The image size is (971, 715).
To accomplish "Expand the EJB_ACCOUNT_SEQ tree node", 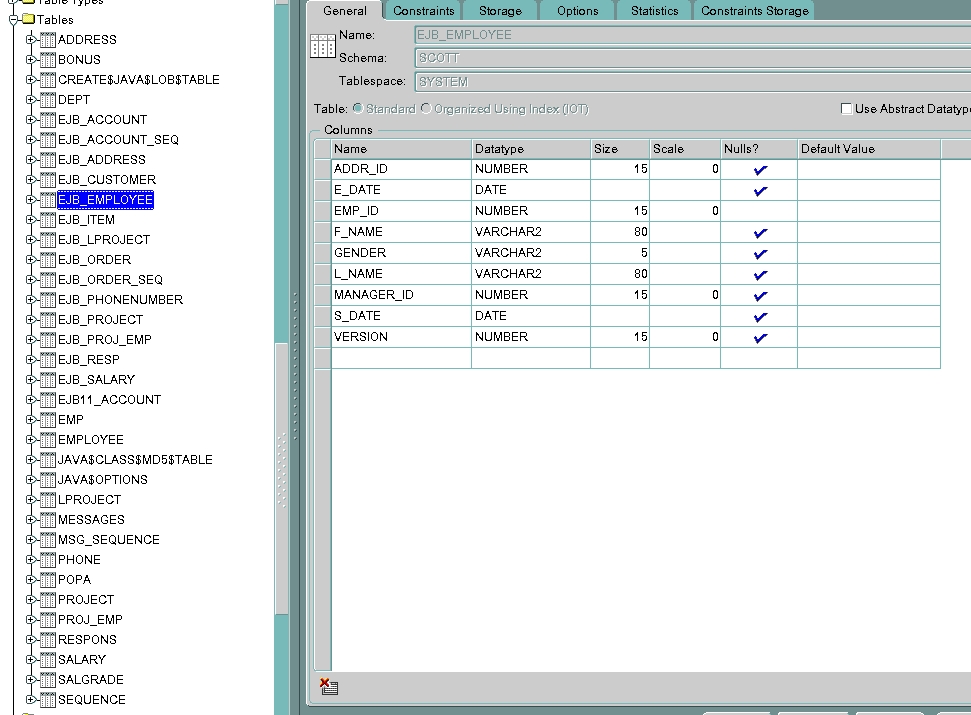I will tap(30, 140).
